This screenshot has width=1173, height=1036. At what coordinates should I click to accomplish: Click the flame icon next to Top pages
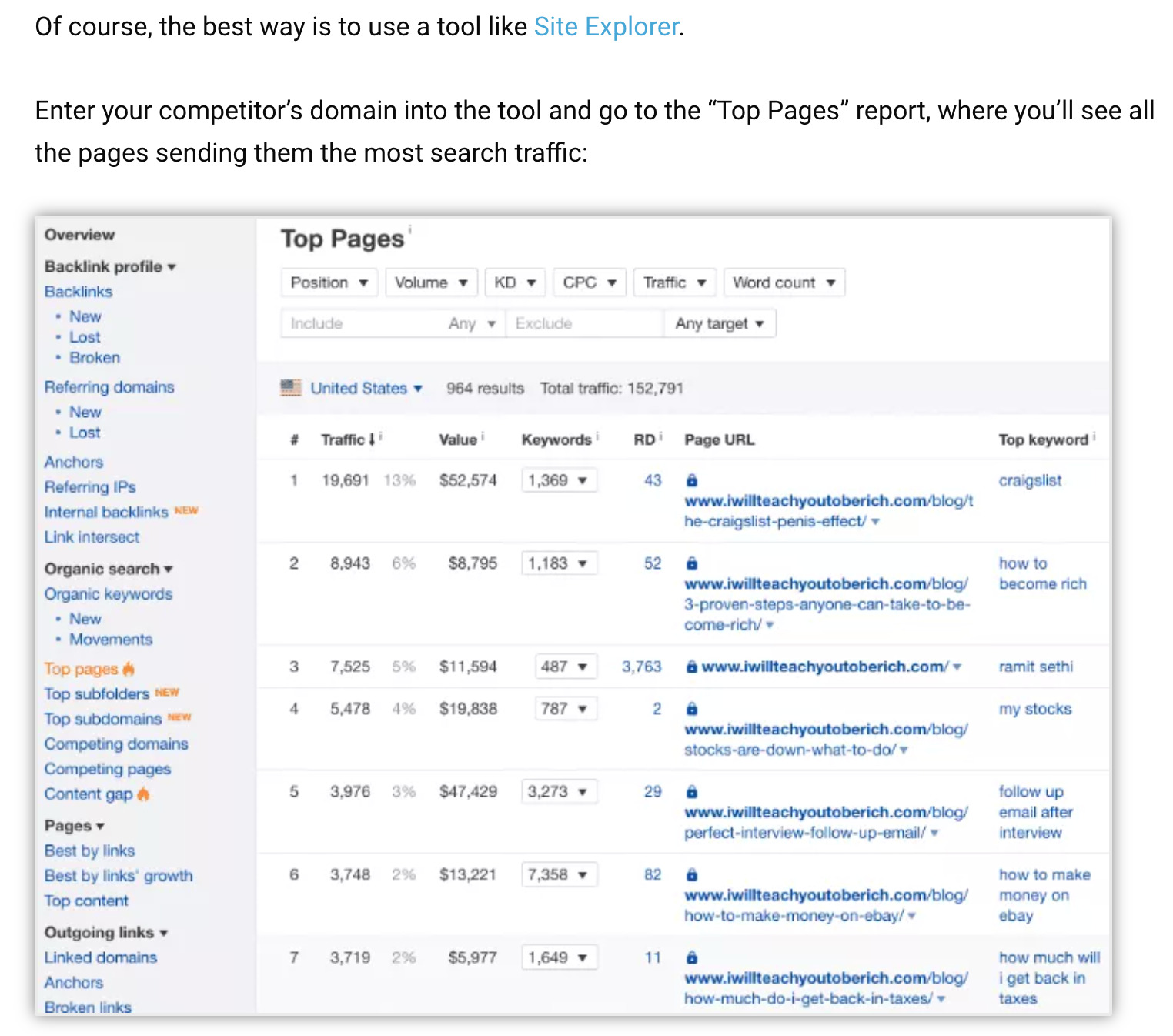pyautogui.click(x=128, y=668)
